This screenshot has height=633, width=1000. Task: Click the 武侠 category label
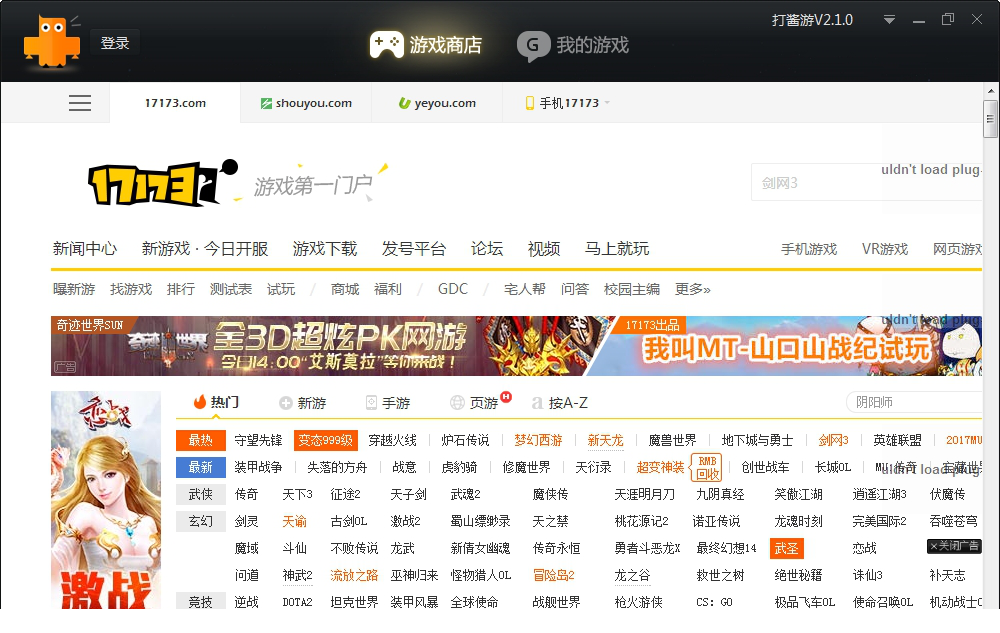(x=201, y=494)
